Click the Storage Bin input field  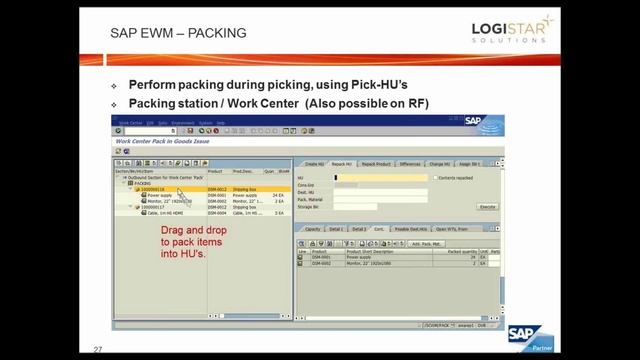356,207
